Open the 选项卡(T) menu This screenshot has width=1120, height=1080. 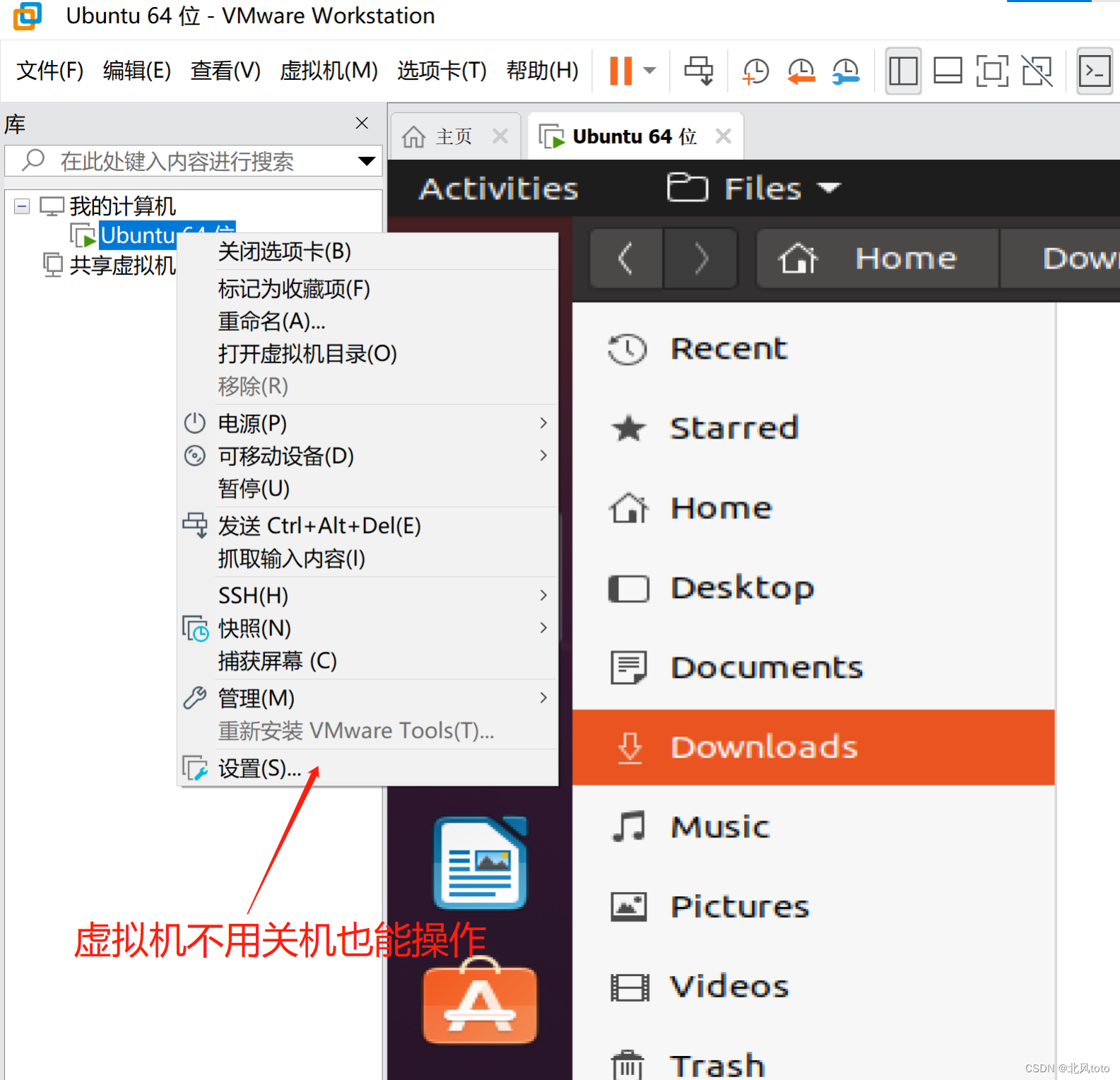442,71
